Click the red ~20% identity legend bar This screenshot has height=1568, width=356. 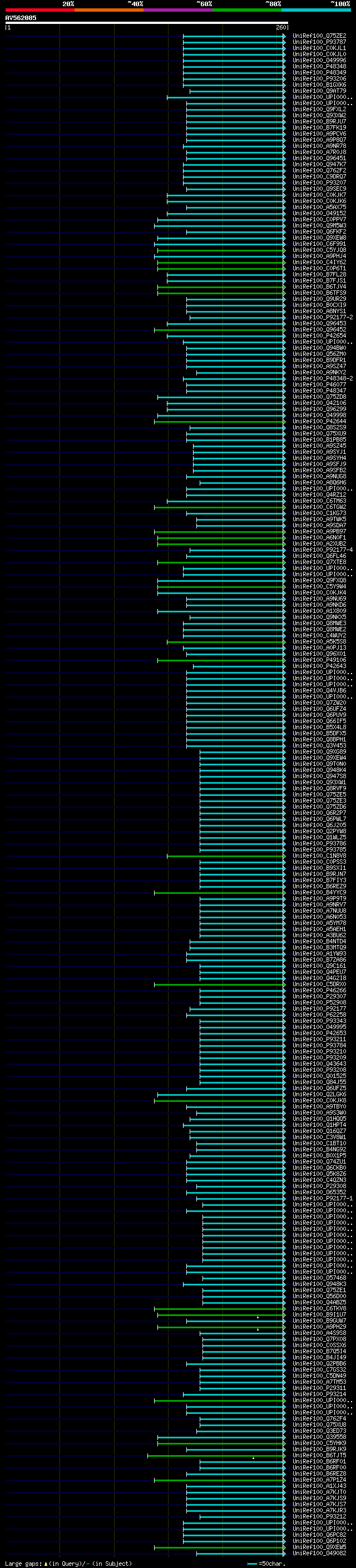(x=39, y=10)
